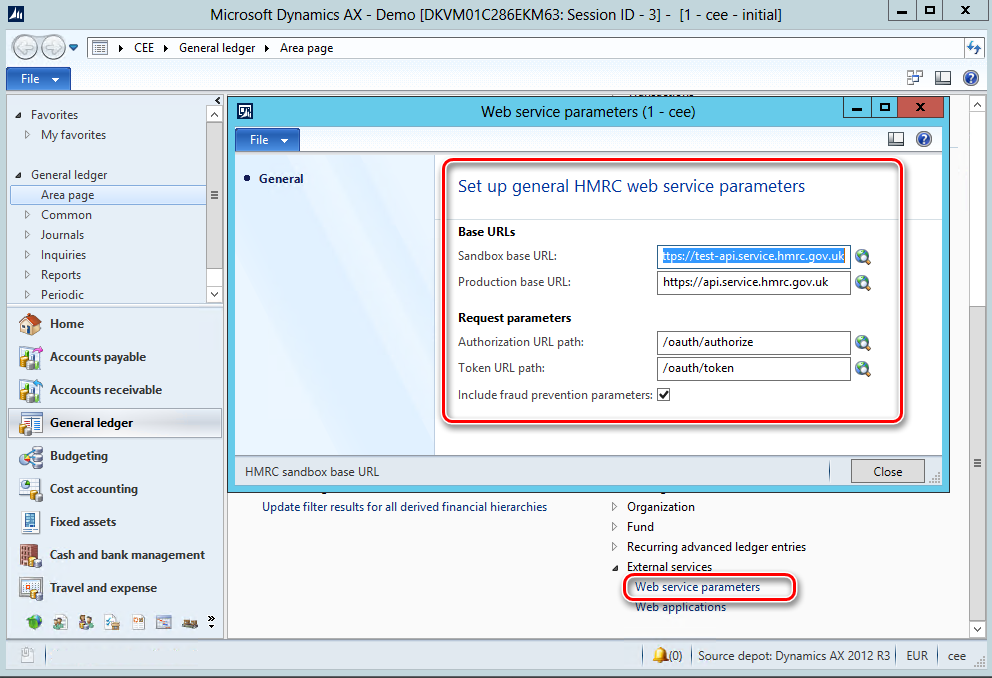This screenshot has width=992, height=678.
Task: Open Web service parameters link
Action: (x=697, y=587)
